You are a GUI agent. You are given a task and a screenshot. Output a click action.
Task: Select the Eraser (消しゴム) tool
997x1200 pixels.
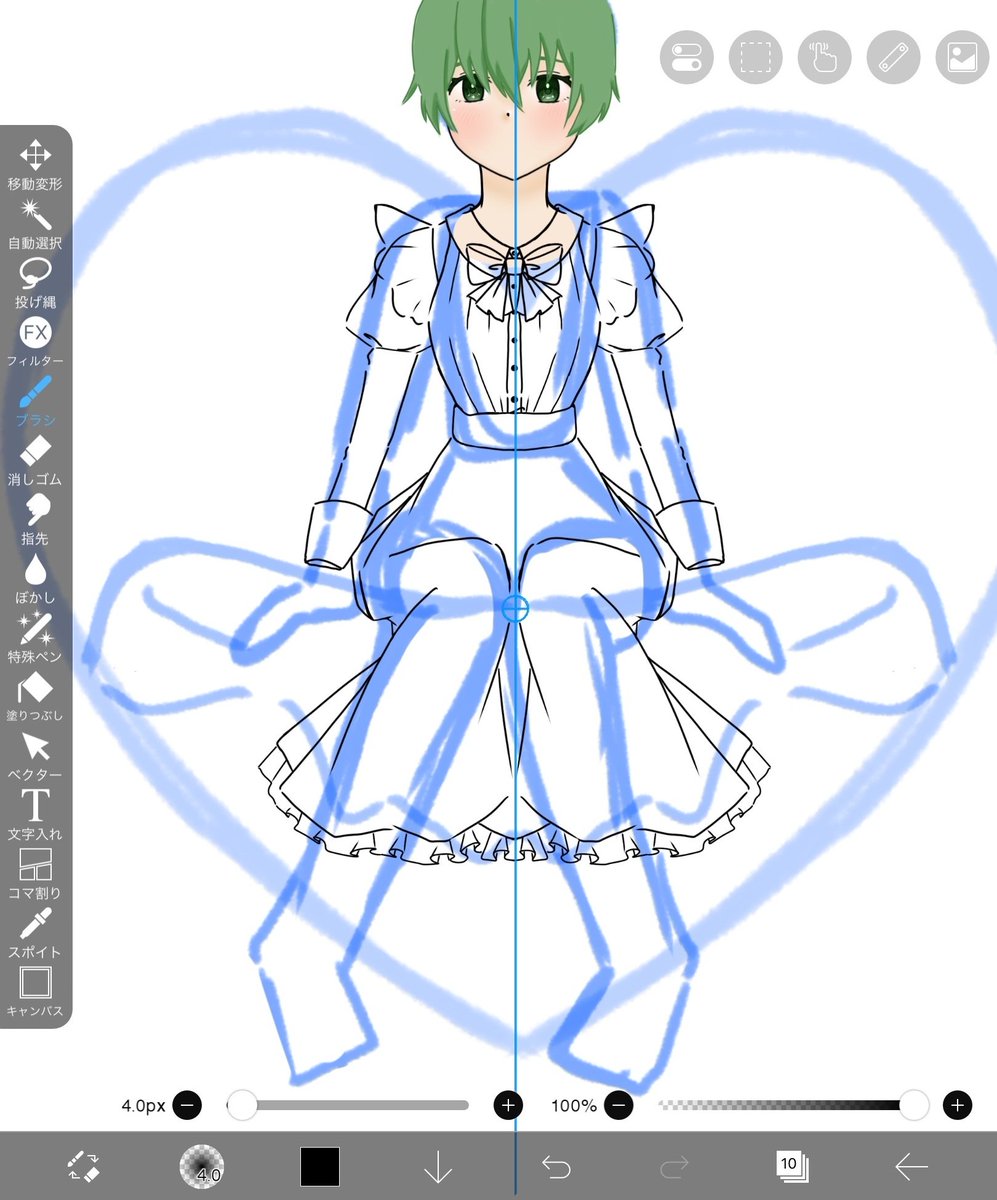[x=35, y=460]
